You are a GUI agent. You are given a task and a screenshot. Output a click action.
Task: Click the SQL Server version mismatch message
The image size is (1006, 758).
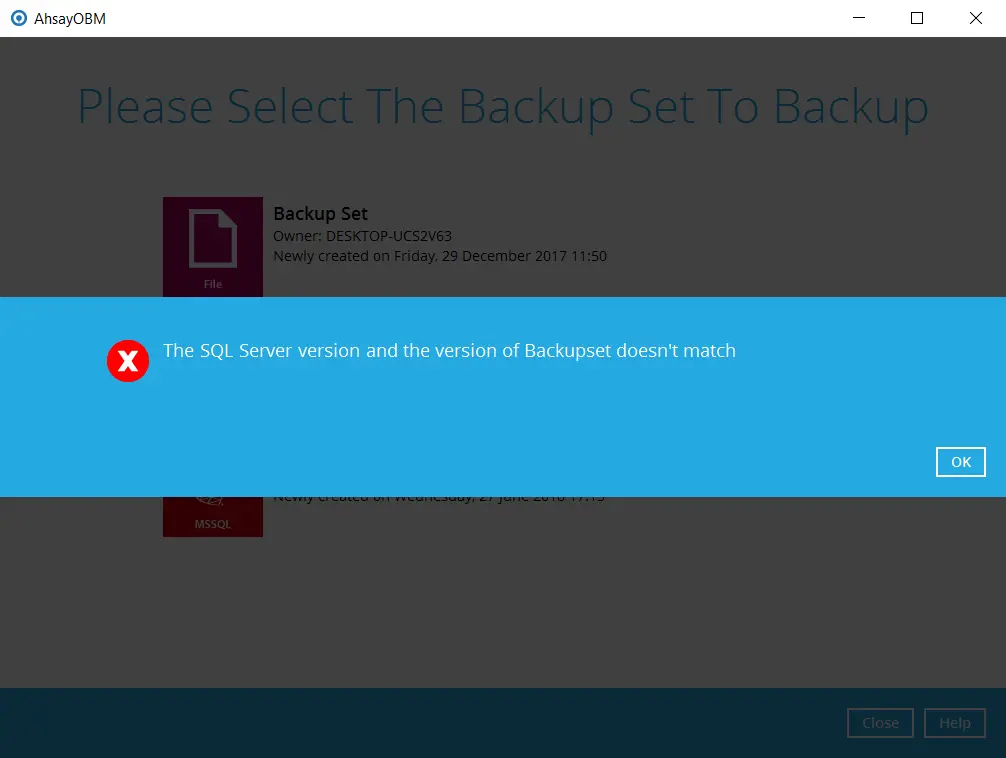click(449, 351)
